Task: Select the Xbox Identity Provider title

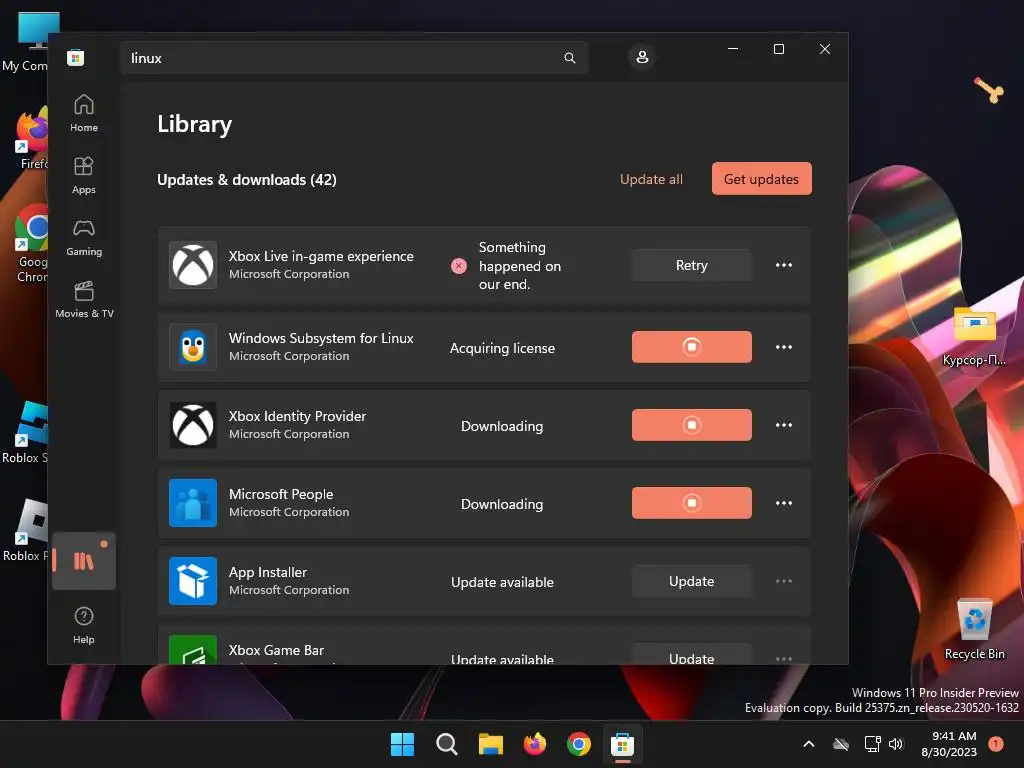Action: point(297,416)
